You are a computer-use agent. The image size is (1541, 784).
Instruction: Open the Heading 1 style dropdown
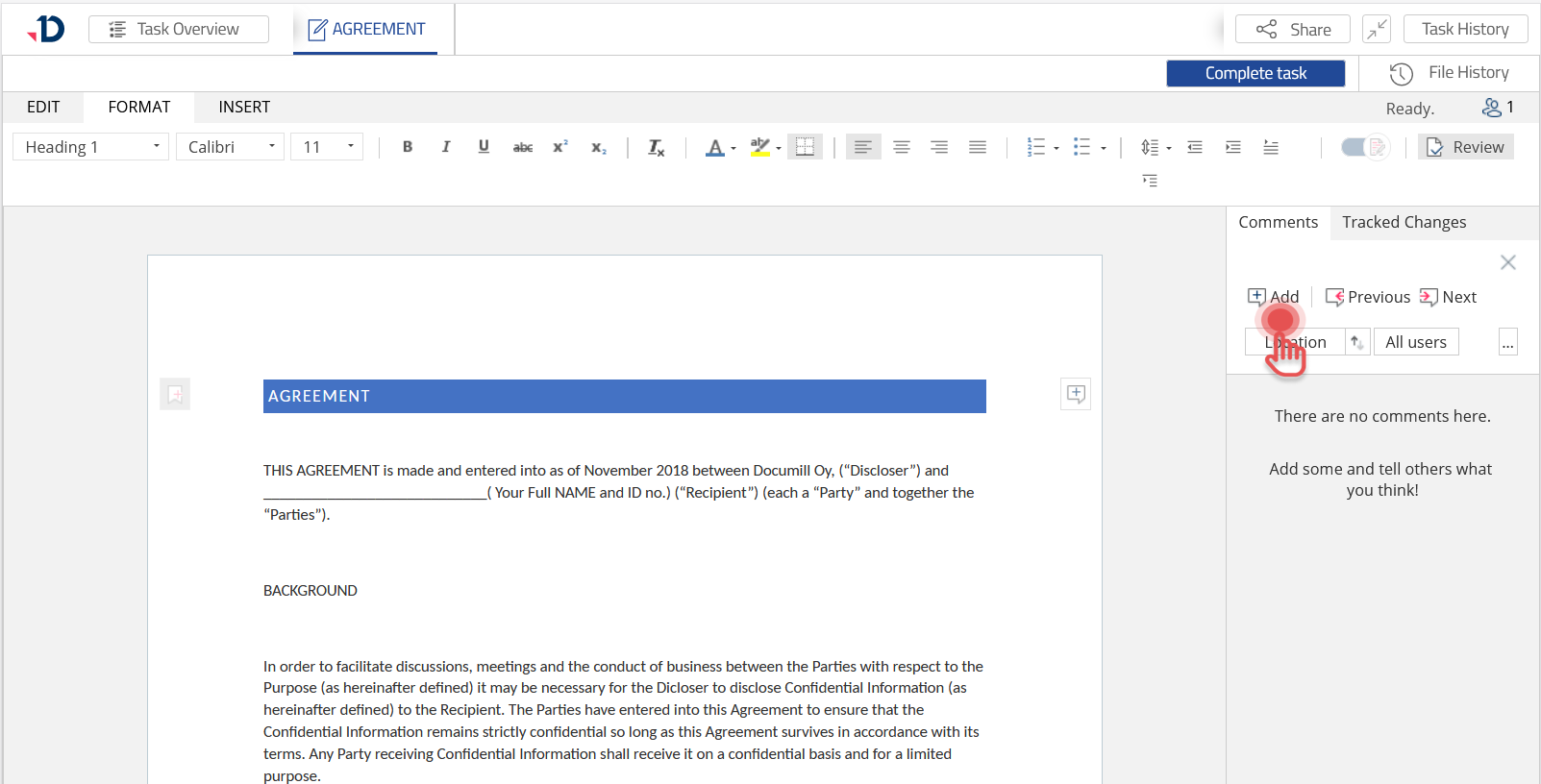tap(91, 147)
